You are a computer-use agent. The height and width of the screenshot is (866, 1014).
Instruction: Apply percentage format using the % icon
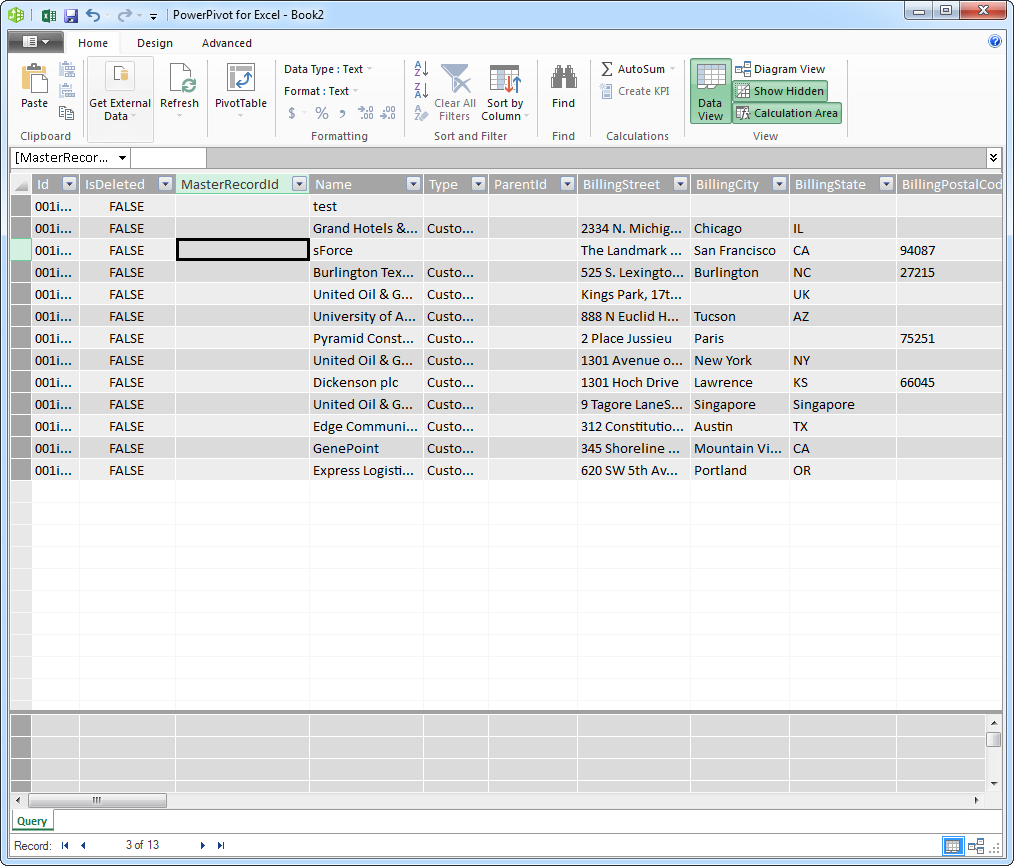[321, 114]
